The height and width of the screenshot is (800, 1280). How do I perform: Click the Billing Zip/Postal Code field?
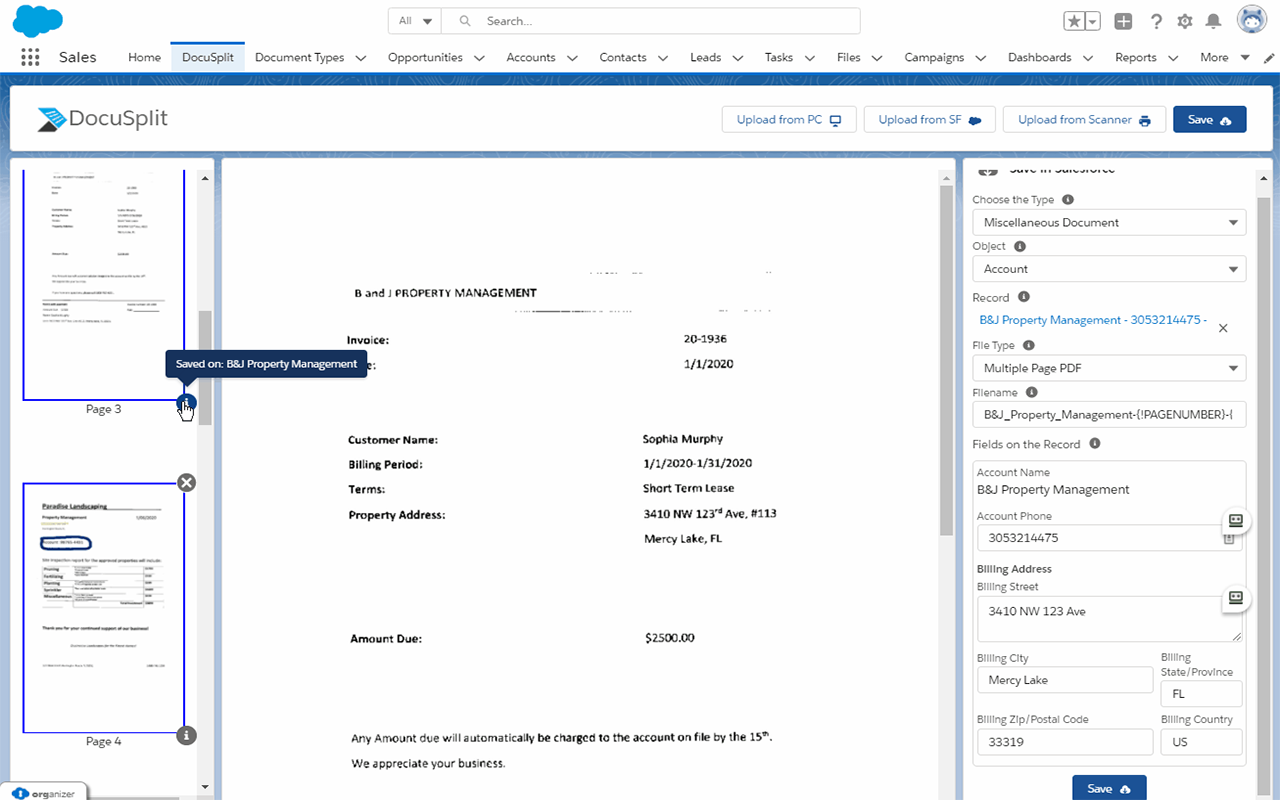tap(1065, 741)
